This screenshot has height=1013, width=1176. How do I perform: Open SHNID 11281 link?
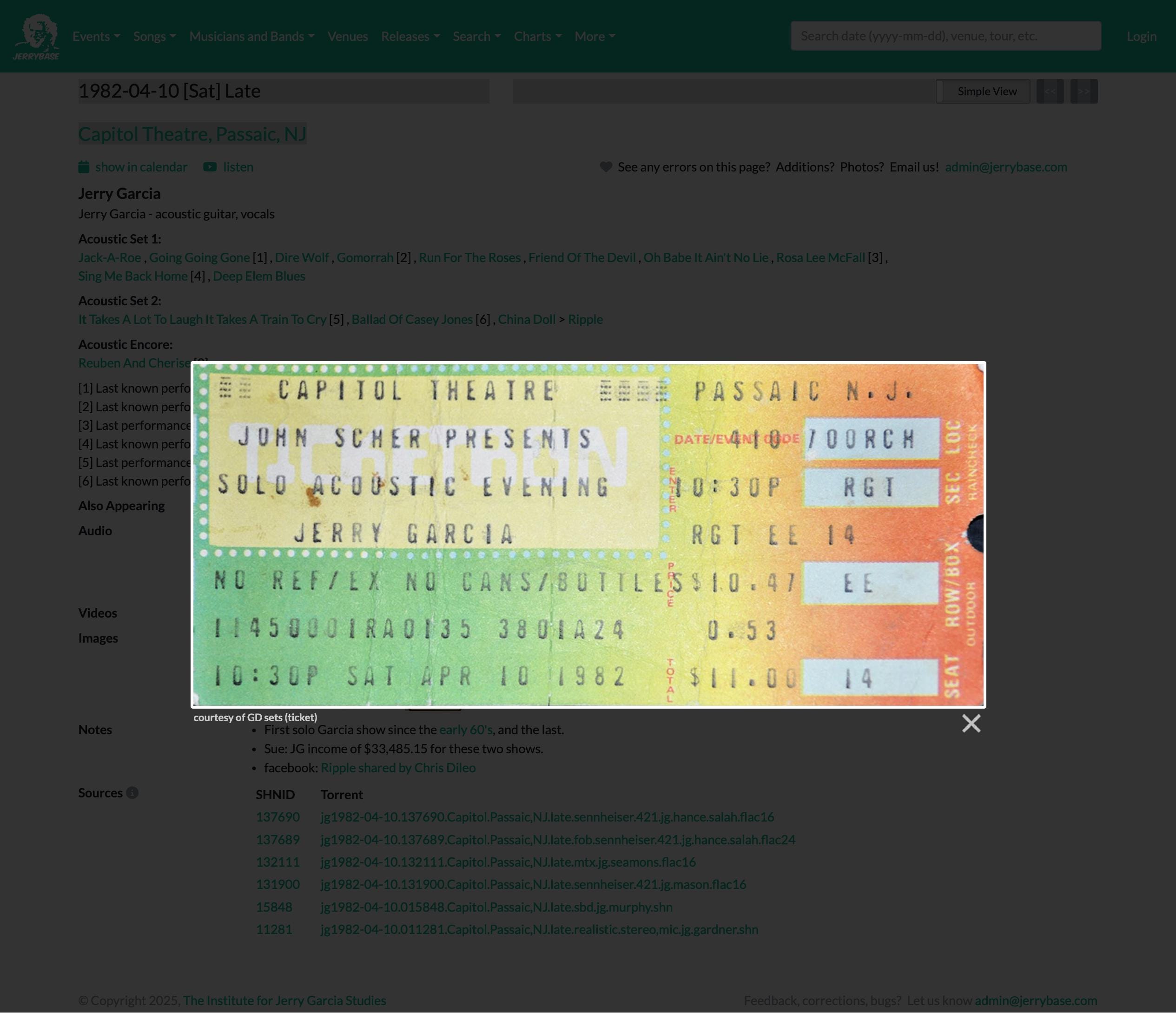coord(274,929)
